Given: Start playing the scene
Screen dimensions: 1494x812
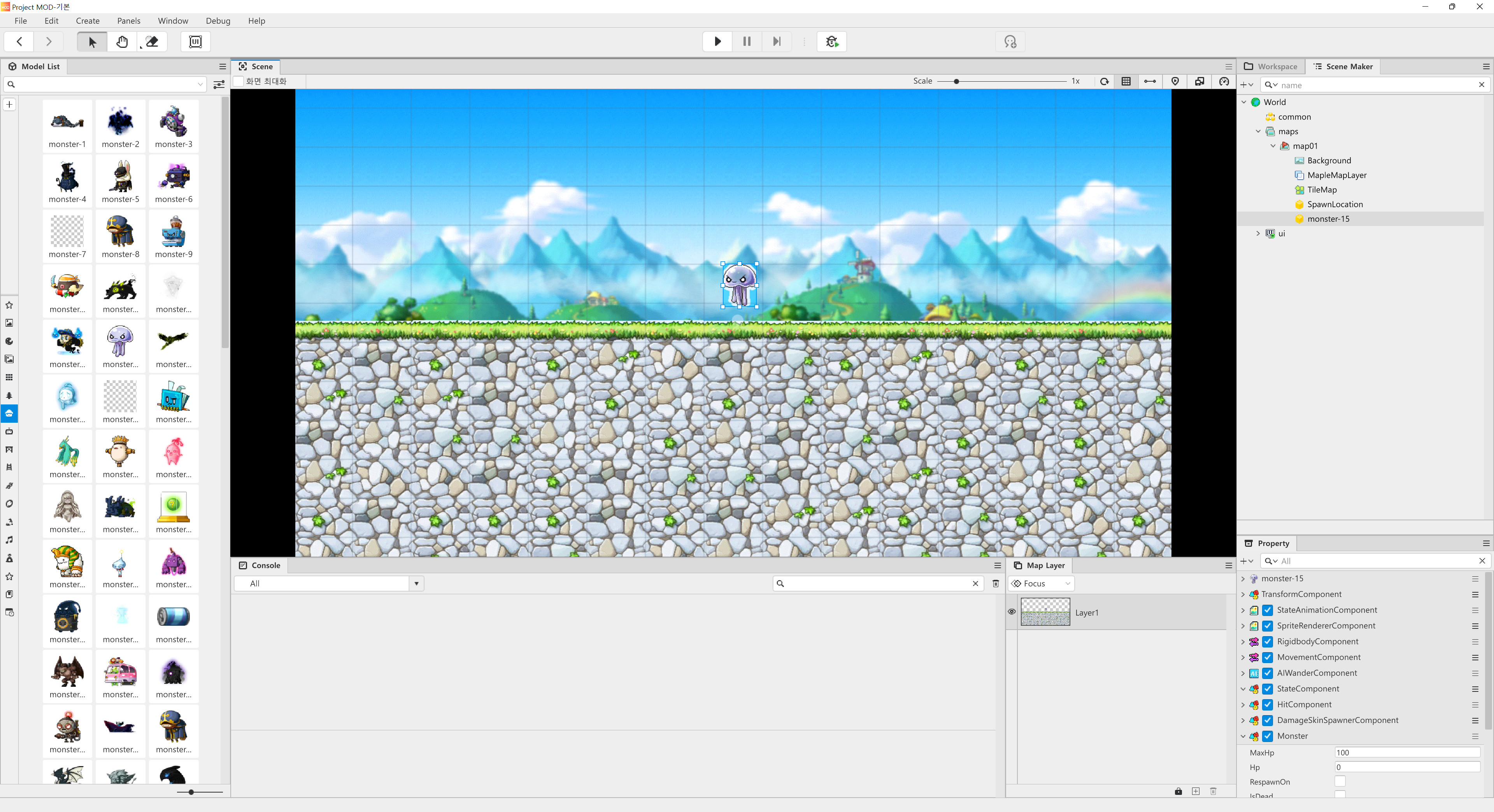Looking at the screenshot, I should point(717,42).
